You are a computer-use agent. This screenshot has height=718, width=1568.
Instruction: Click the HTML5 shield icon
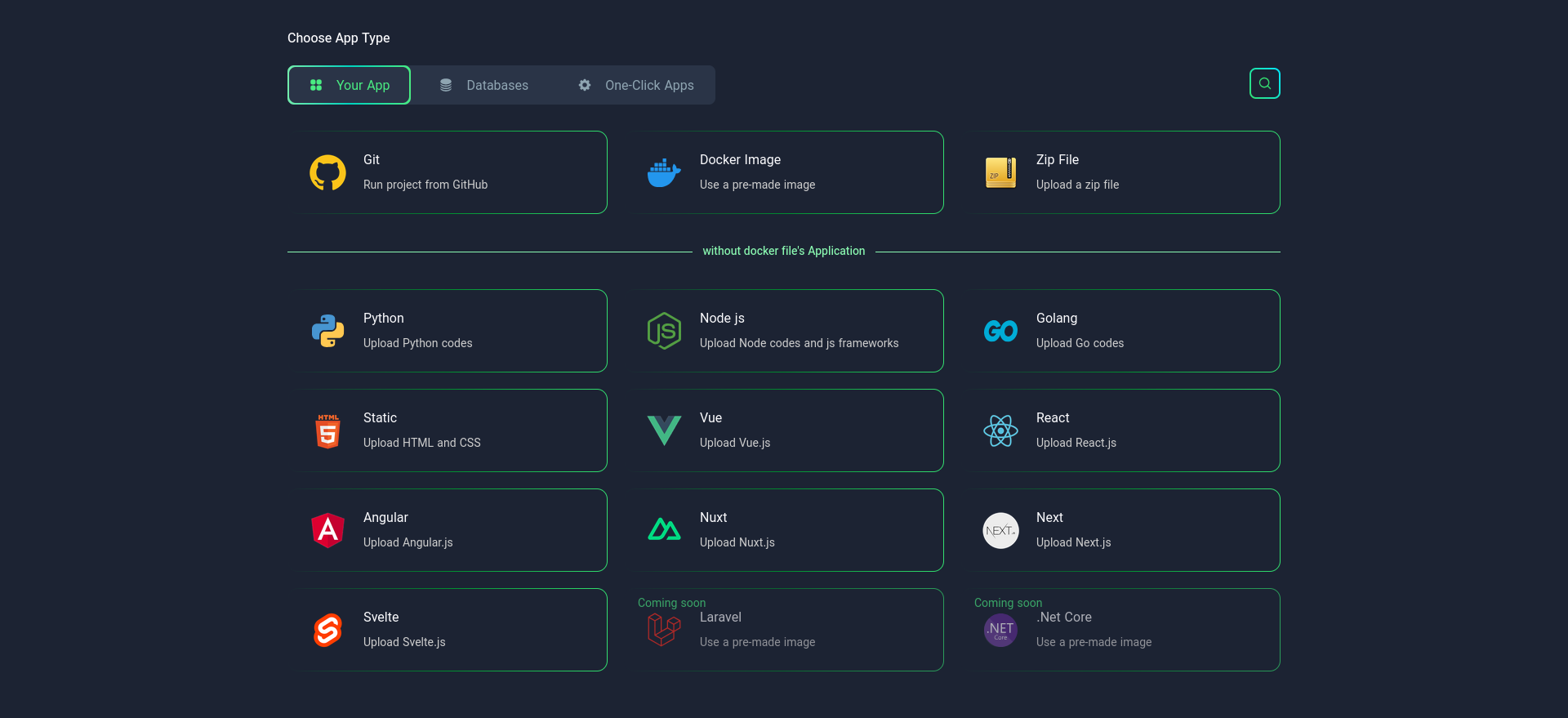point(327,430)
